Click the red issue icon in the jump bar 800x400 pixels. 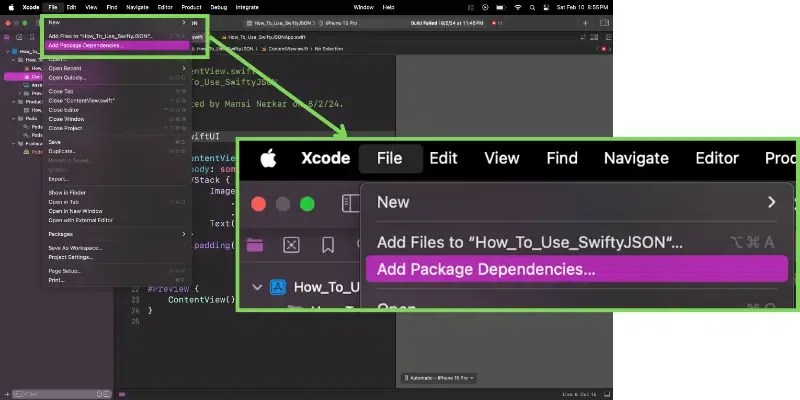604,48
